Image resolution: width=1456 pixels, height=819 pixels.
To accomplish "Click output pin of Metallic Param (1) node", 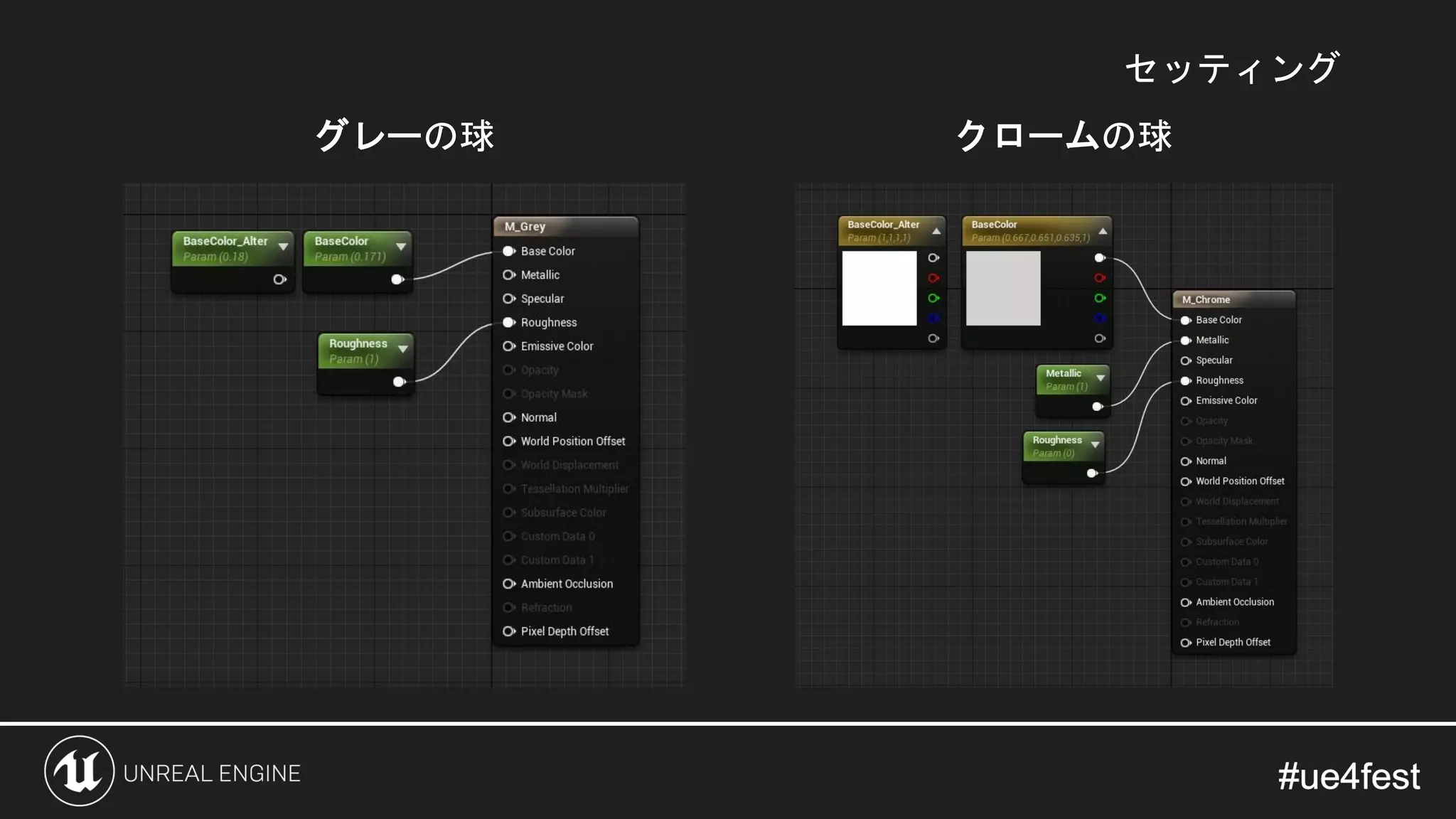I will (1098, 407).
